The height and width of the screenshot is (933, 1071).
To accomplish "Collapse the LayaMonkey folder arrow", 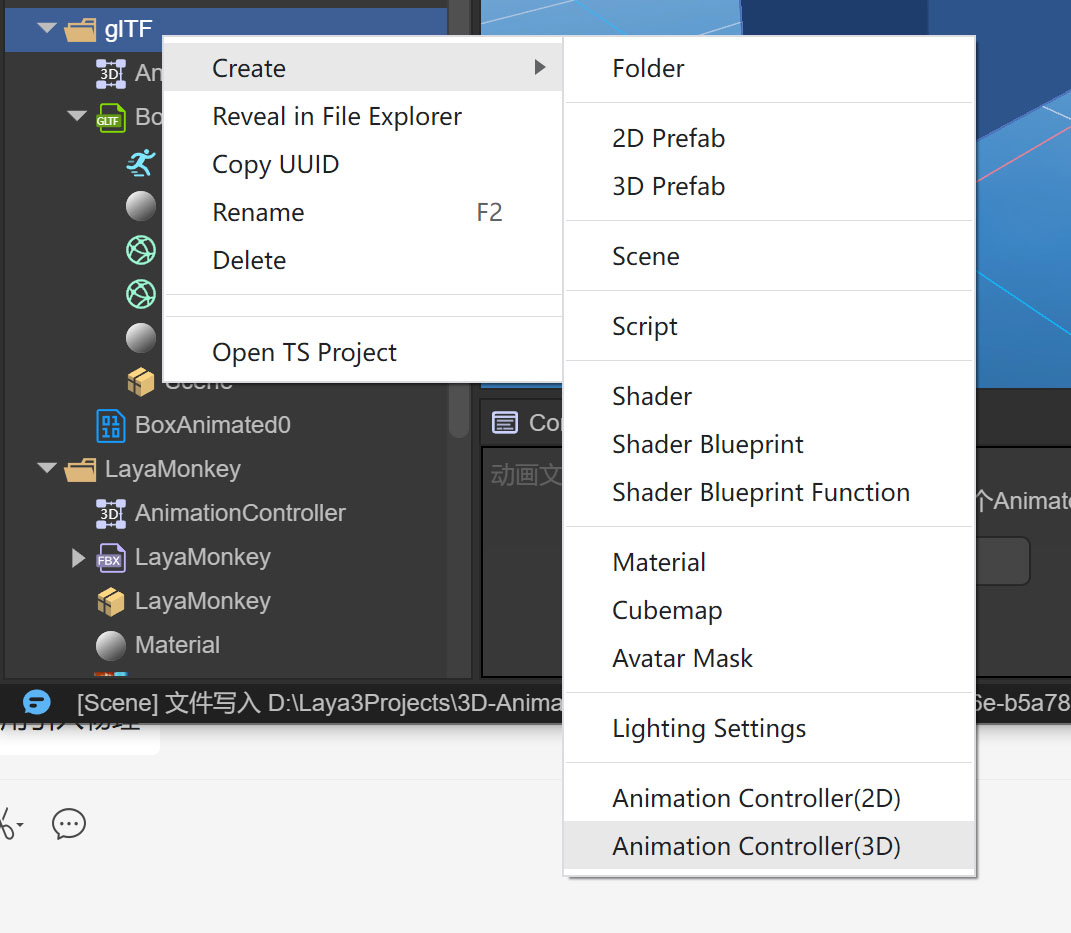I will point(47,469).
